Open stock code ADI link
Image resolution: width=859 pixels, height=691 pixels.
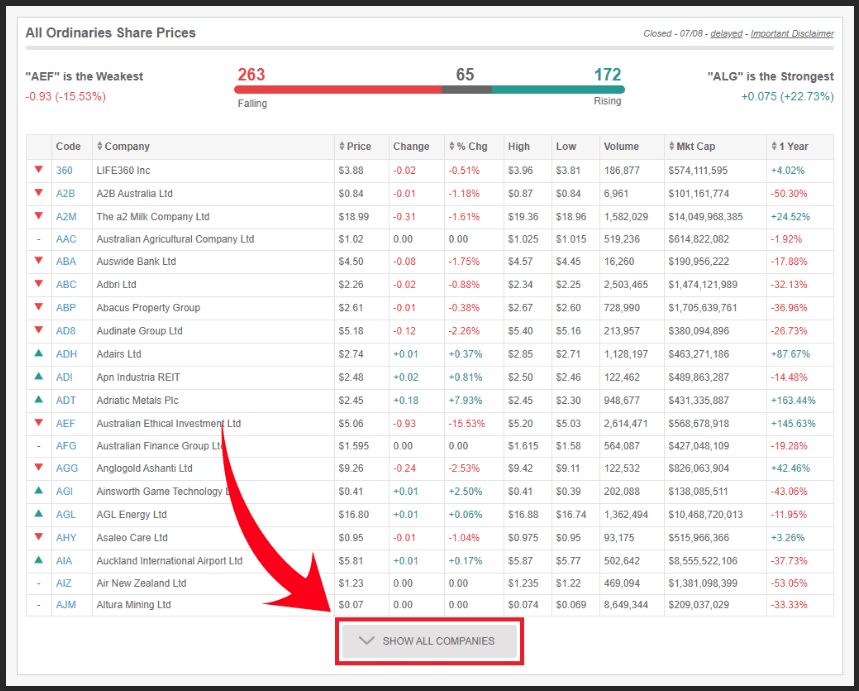64,377
